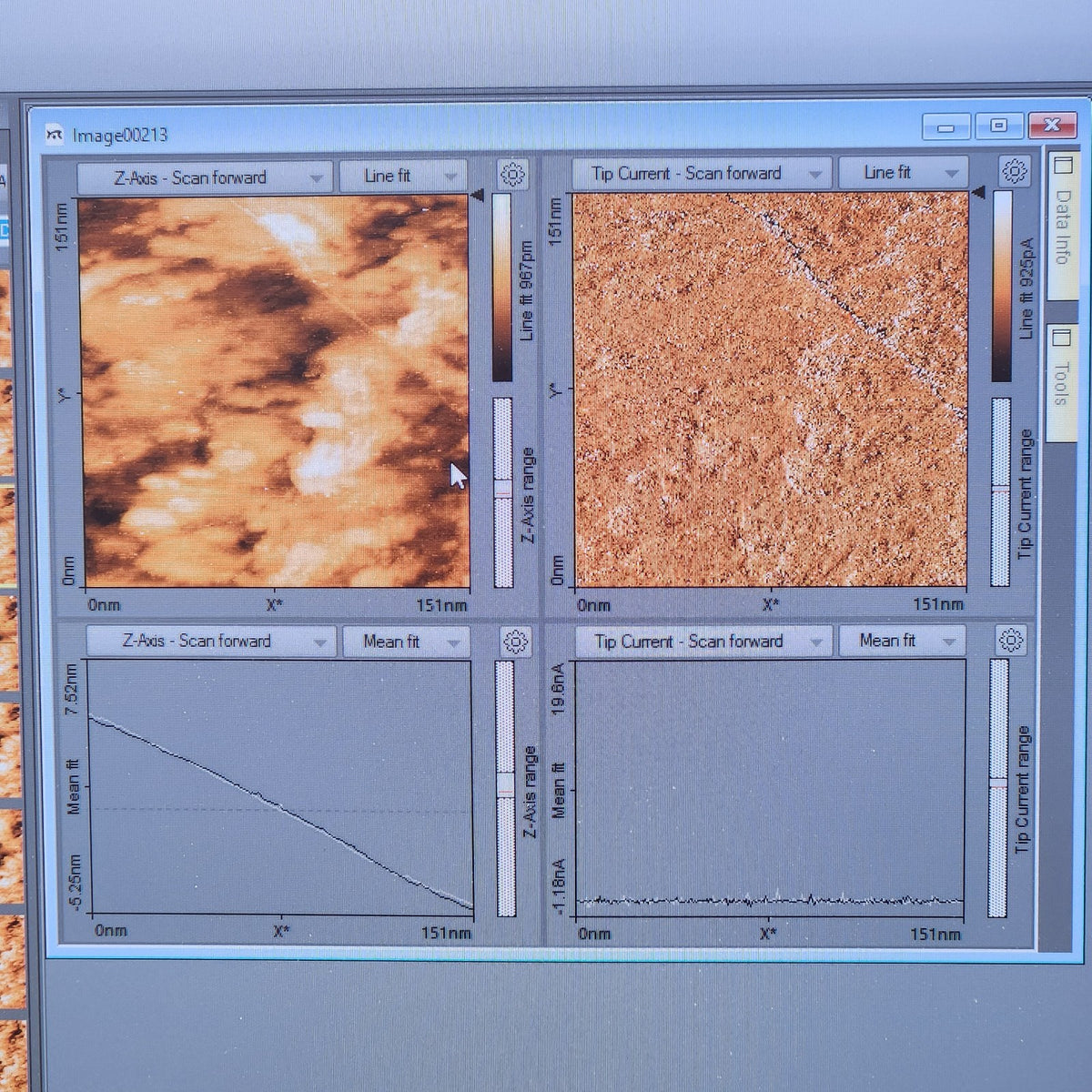Click the Z-Axis topography scan image
This screenshot has width=1092, height=1092.
point(275,392)
